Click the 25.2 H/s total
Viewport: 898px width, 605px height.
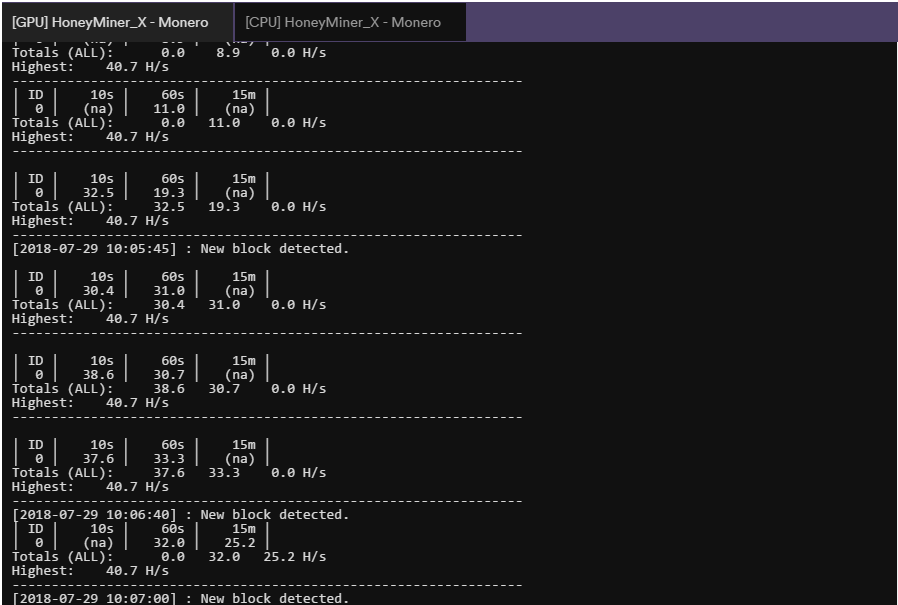(x=294, y=557)
